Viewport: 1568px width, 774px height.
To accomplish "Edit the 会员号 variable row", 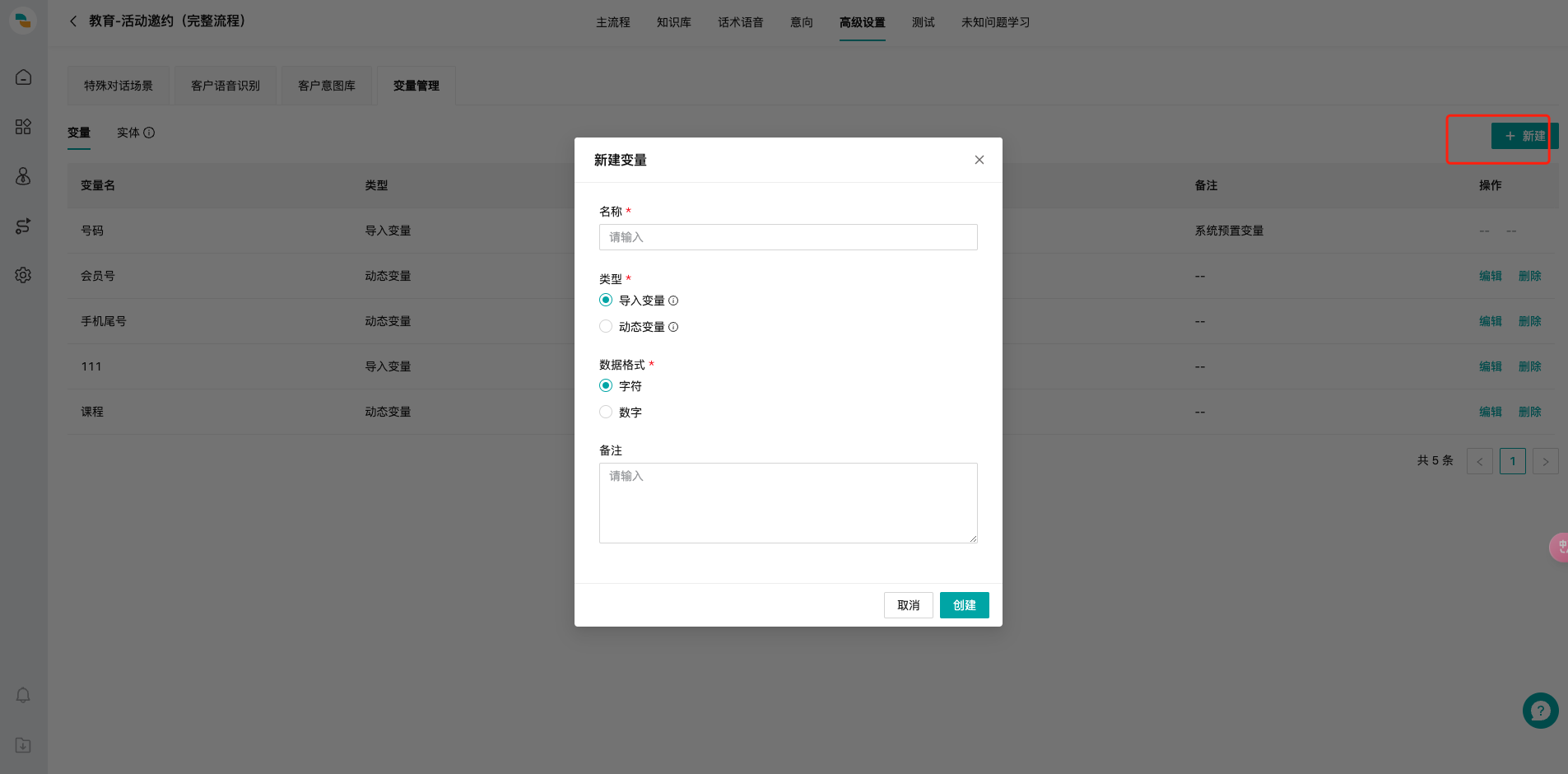I will pyautogui.click(x=1491, y=276).
